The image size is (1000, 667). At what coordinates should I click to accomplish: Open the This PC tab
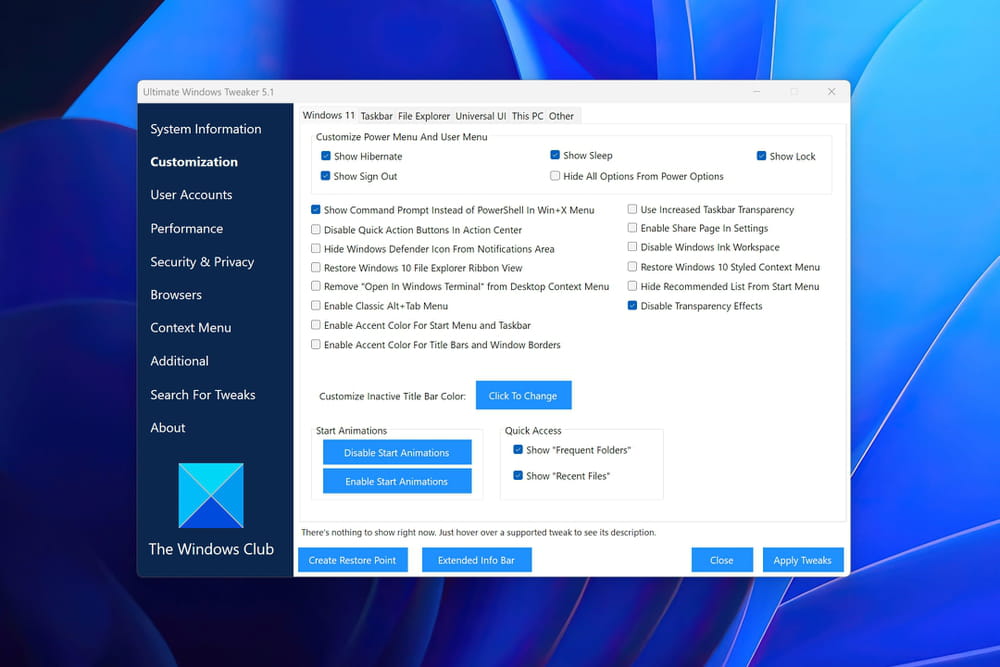point(527,116)
